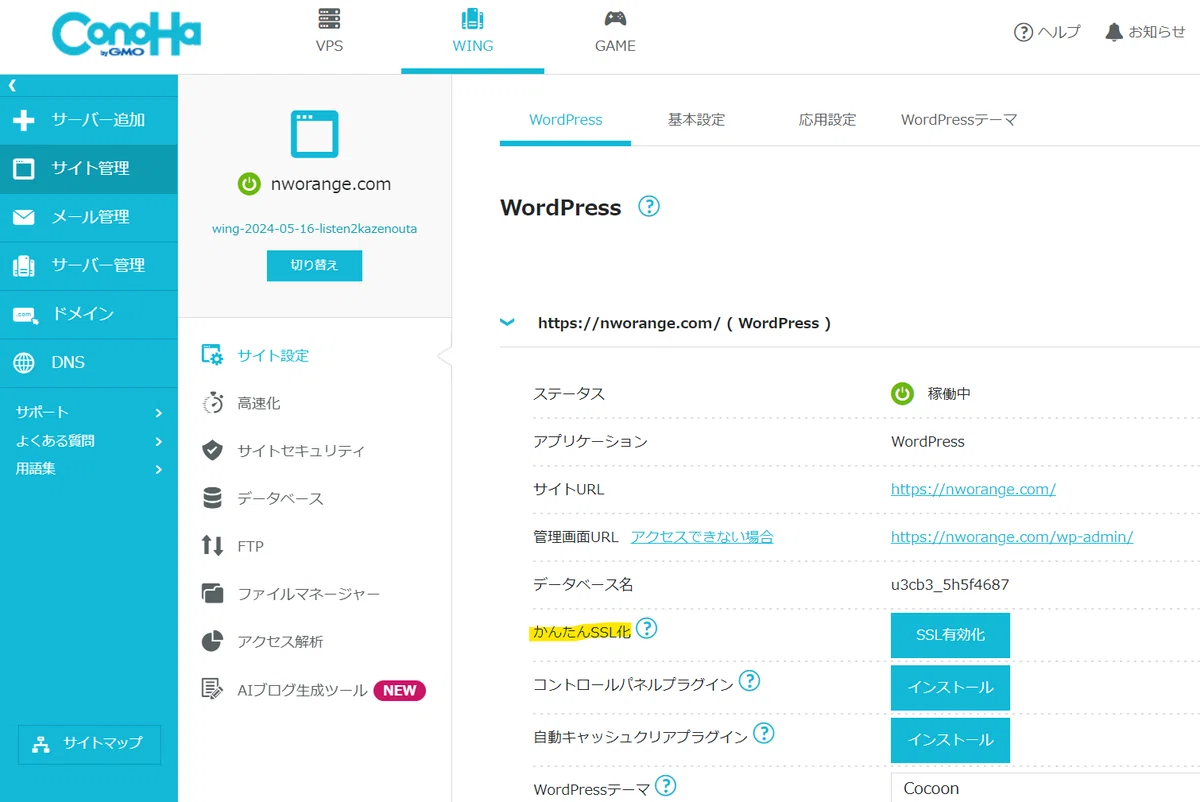Install the 自動キャッシュクリアプラグイン
The width and height of the screenshot is (1200, 802).
(x=950, y=740)
